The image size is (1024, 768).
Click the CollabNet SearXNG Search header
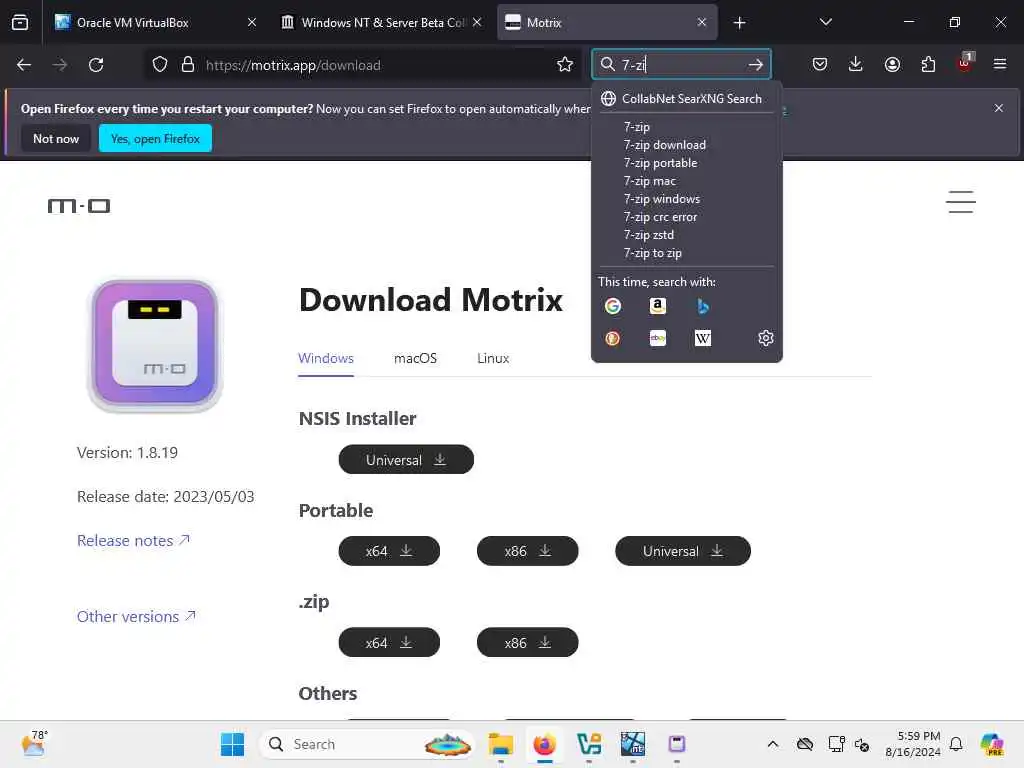(686, 99)
